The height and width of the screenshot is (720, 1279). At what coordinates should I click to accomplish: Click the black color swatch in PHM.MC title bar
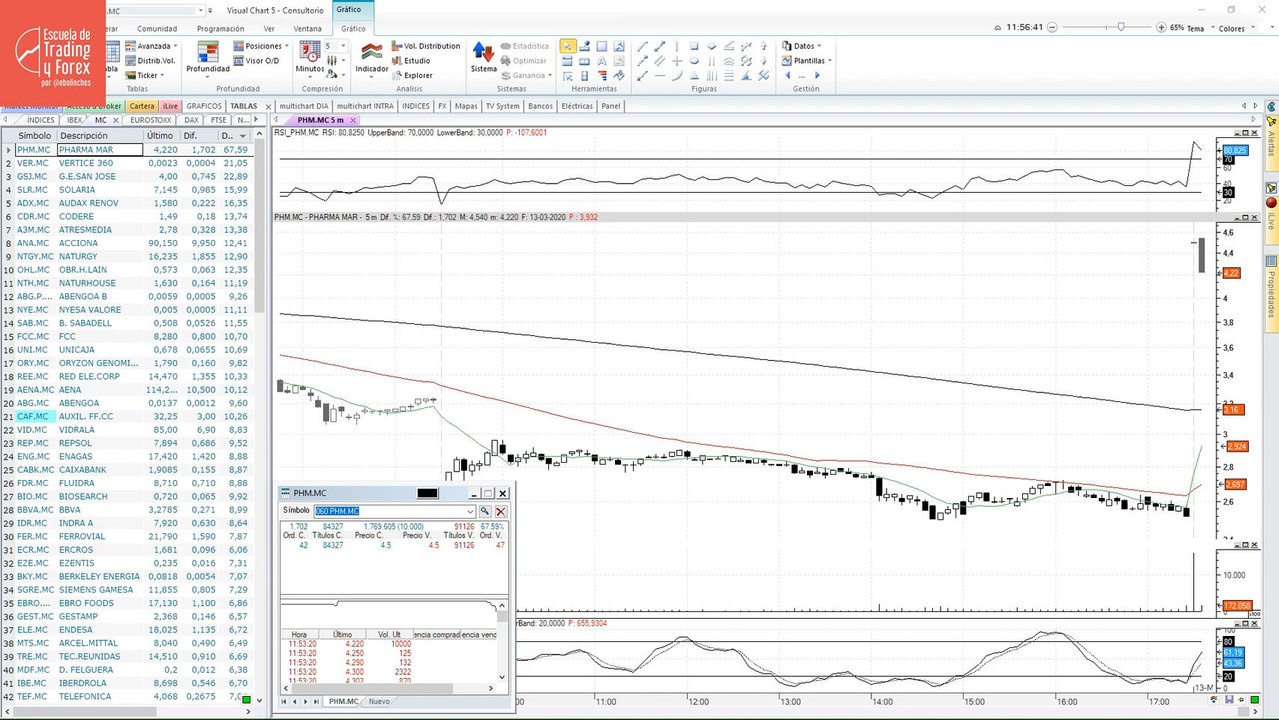[x=427, y=493]
